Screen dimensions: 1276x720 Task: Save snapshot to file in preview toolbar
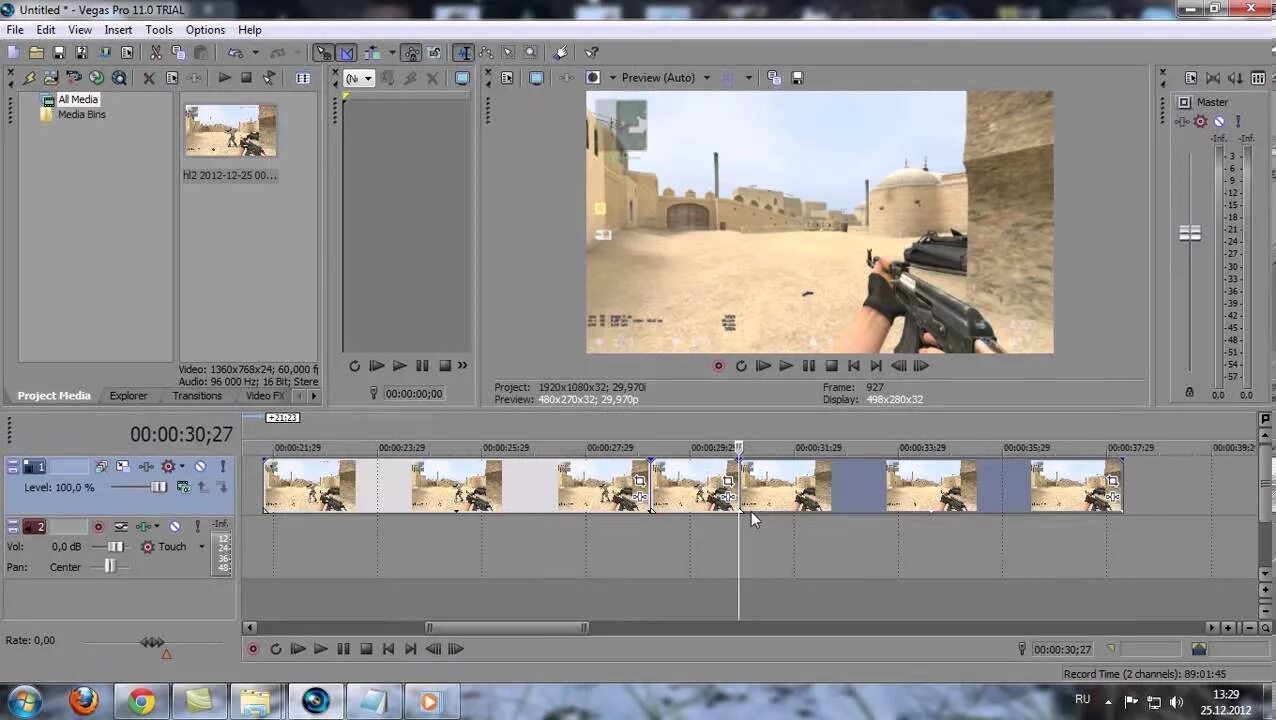[x=797, y=78]
